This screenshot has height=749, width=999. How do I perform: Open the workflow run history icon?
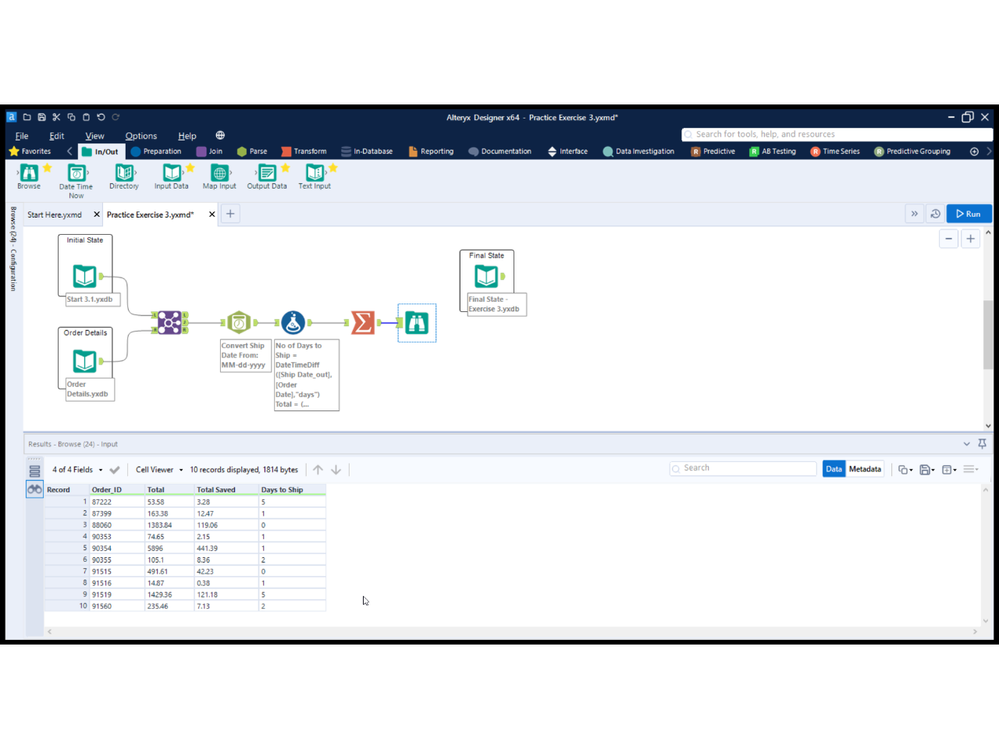click(935, 214)
